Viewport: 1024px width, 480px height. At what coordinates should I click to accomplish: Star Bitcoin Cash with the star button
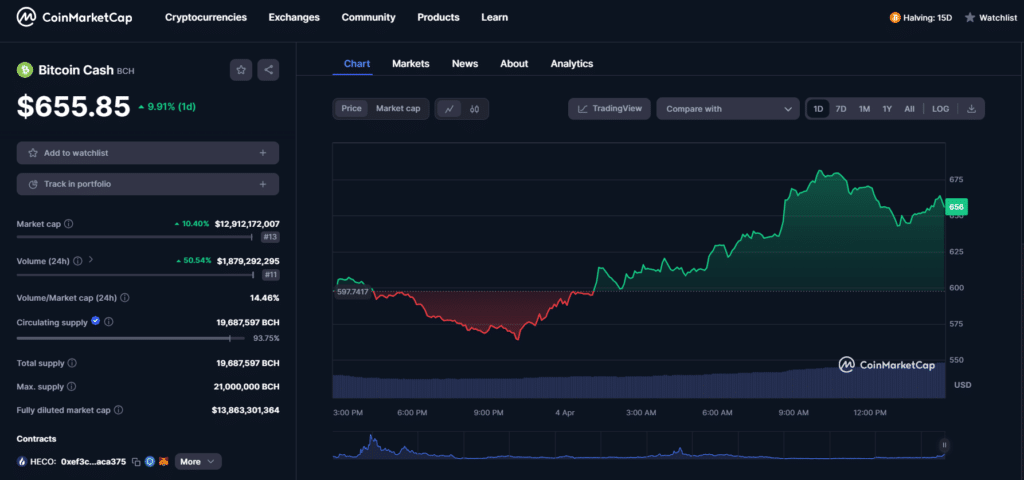coord(241,70)
